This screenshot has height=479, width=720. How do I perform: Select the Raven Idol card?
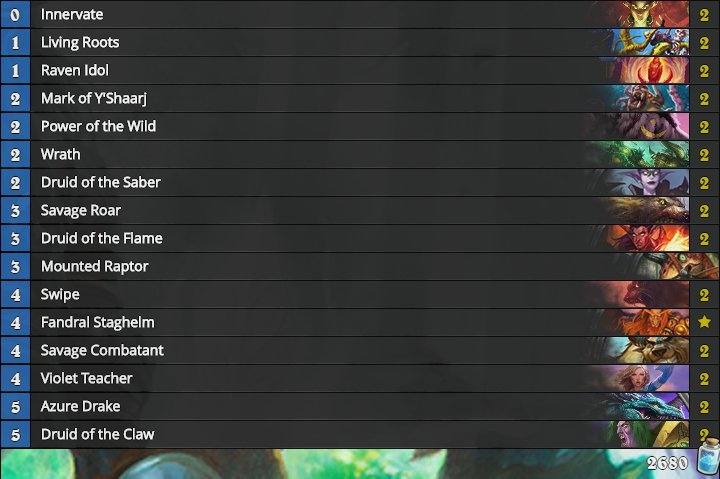[300, 70]
